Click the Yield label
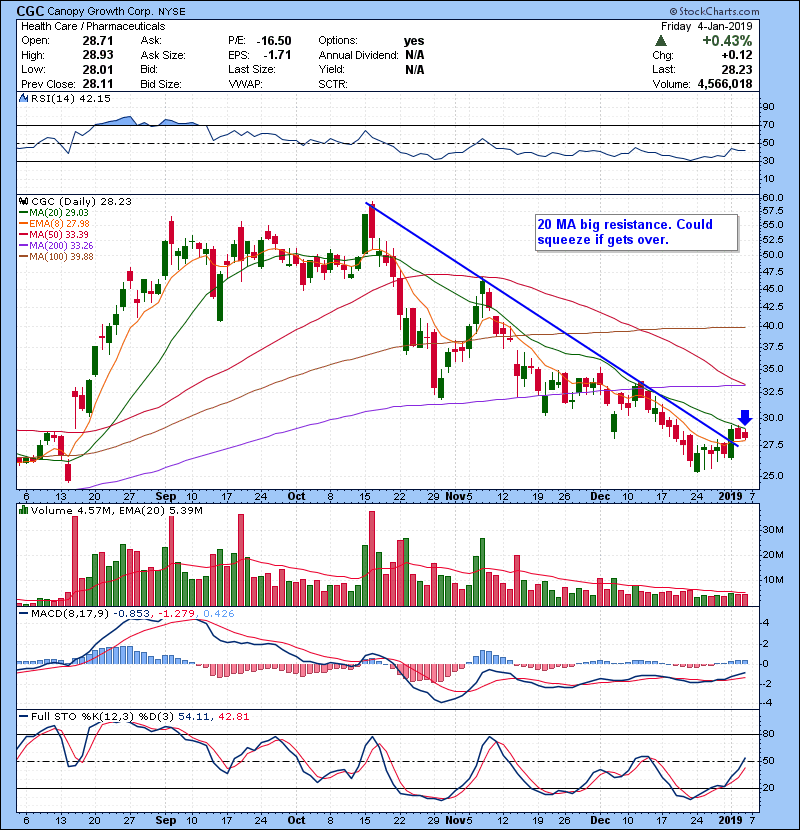800x830 pixels. [x=331, y=69]
